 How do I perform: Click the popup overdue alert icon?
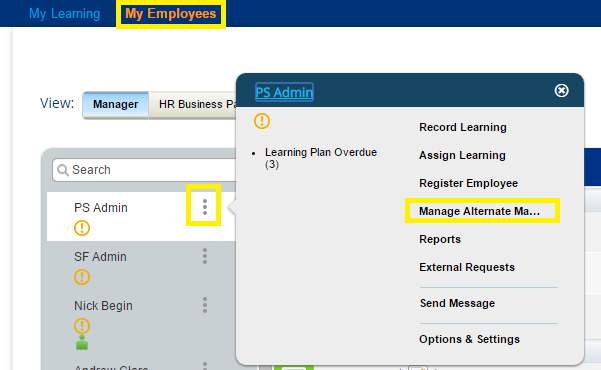(x=262, y=121)
